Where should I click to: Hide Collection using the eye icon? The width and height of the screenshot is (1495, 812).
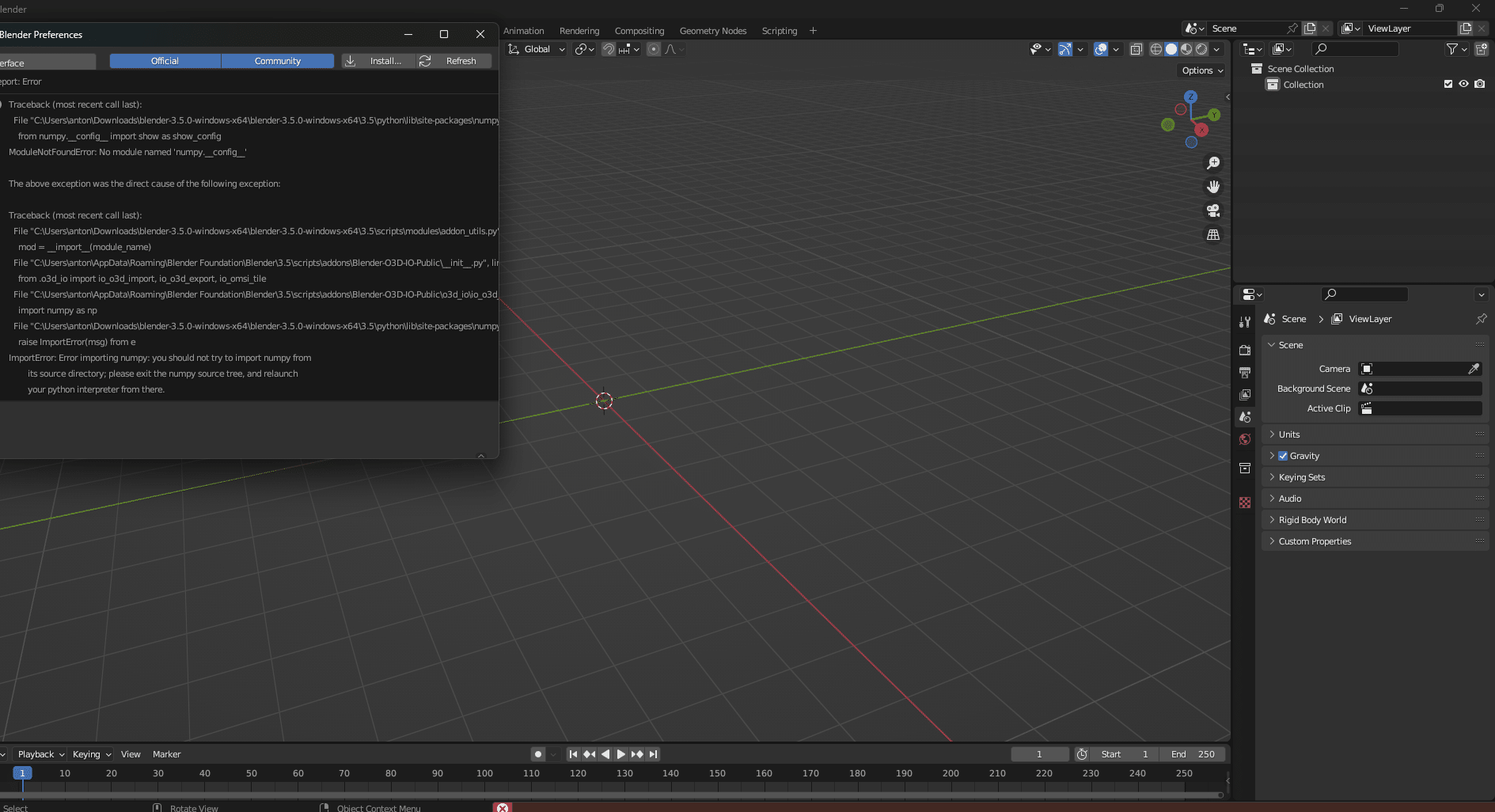tap(1463, 84)
